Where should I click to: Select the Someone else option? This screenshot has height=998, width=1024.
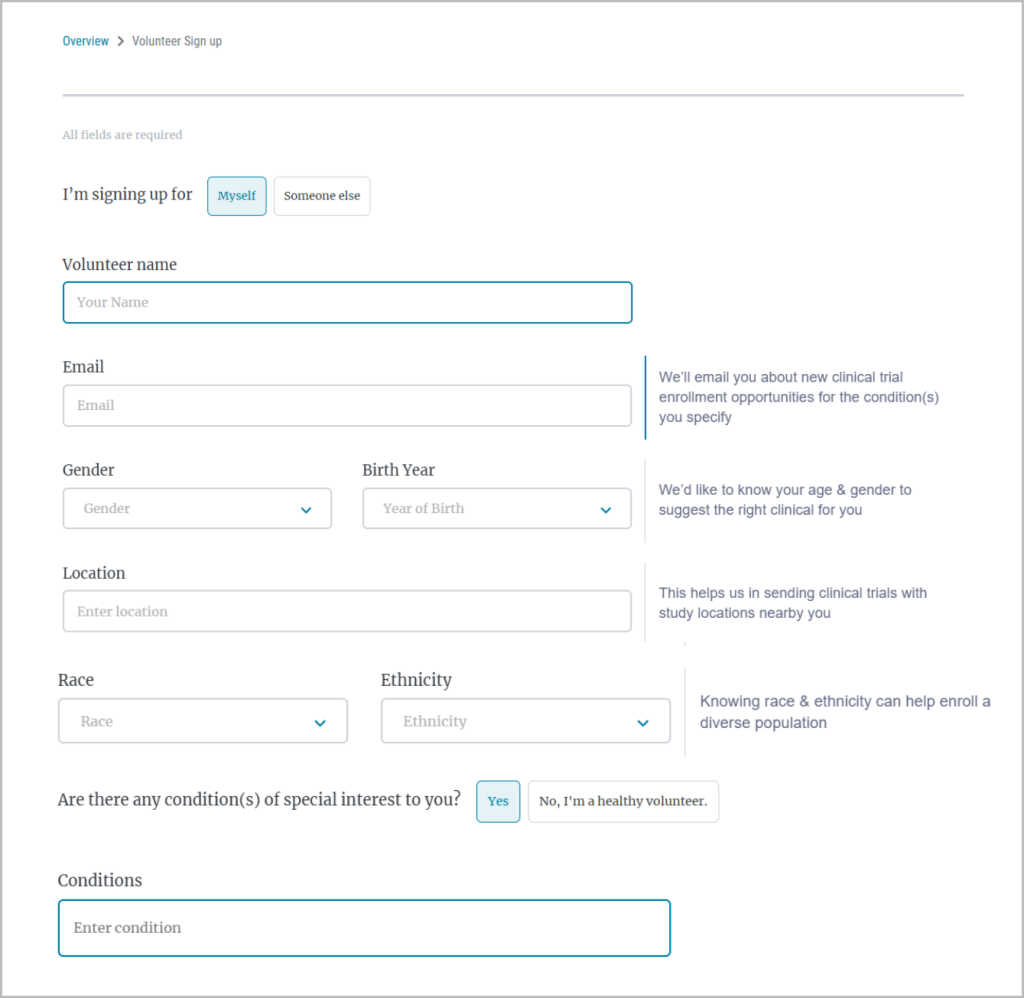coord(322,196)
